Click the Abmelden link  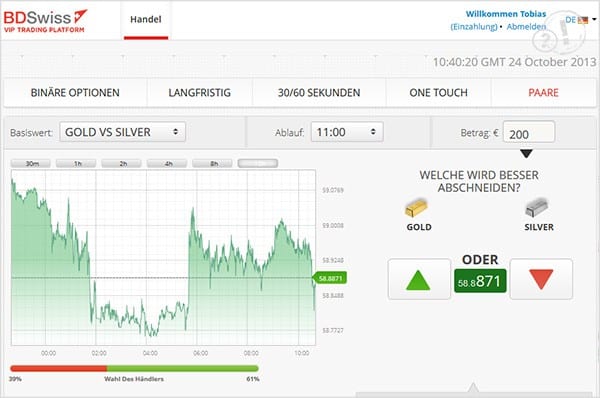(x=526, y=27)
